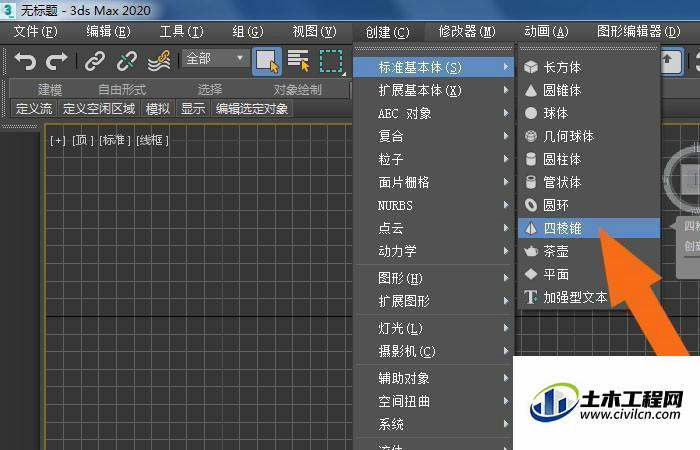The height and width of the screenshot is (450, 700).
Task: Open the 图形编辑器(D) menu
Action: pyautogui.click(x=638, y=32)
